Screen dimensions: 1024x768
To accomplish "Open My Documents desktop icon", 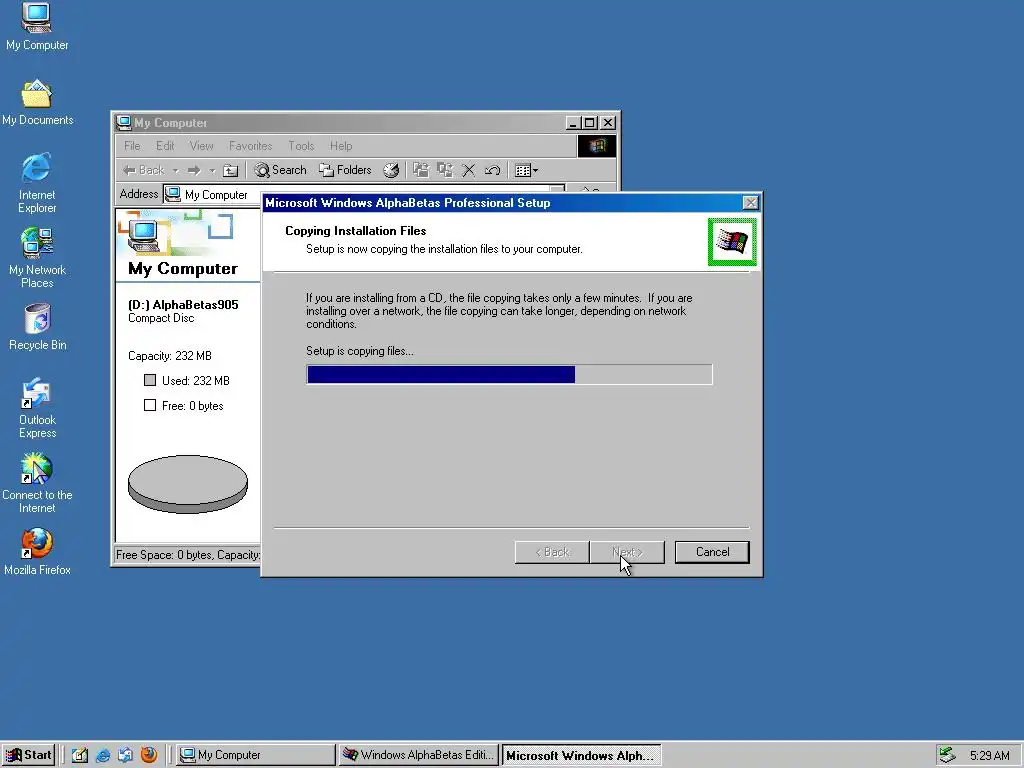I will (37, 103).
